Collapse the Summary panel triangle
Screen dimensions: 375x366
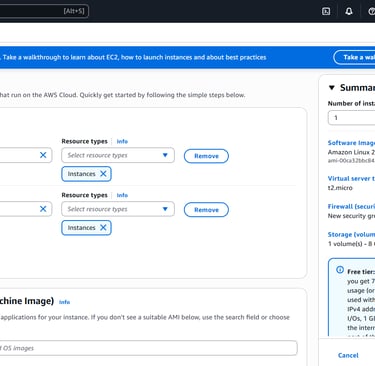331,88
